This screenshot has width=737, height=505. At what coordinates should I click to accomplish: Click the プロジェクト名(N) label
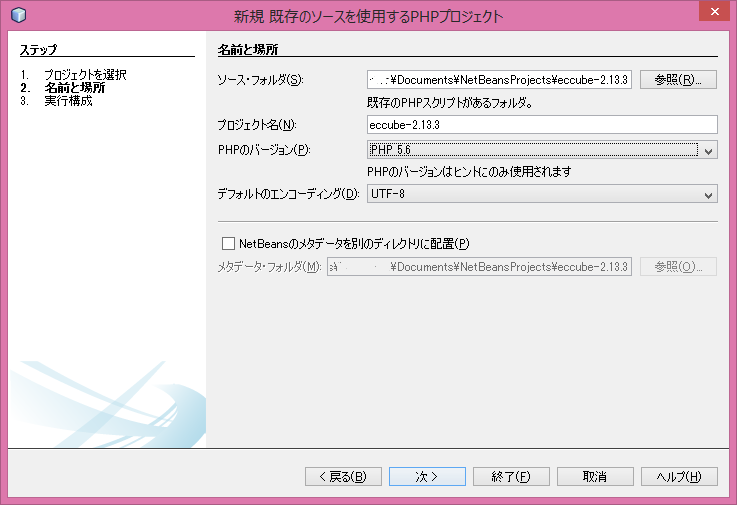[257, 125]
